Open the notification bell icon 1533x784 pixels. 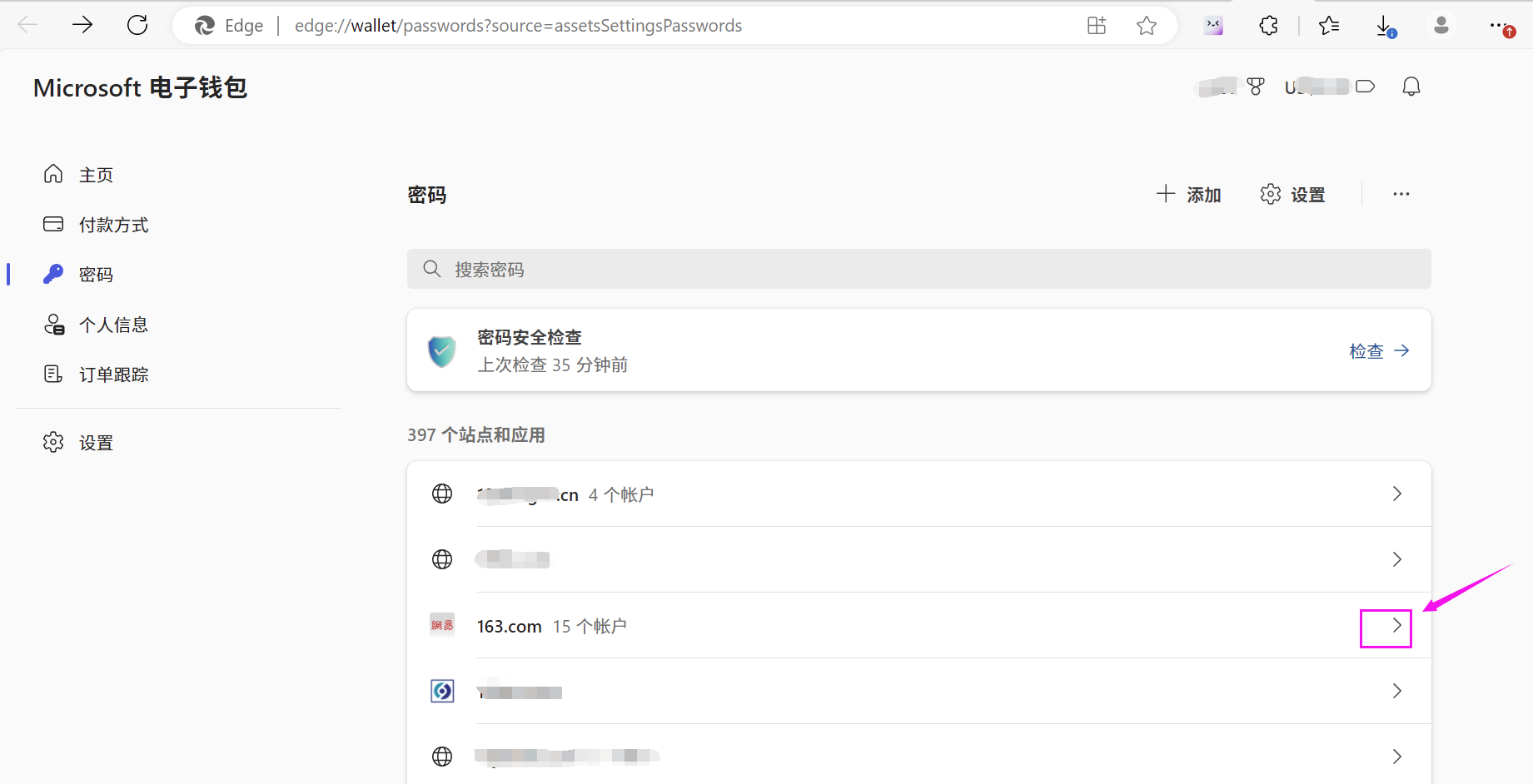tap(1411, 87)
